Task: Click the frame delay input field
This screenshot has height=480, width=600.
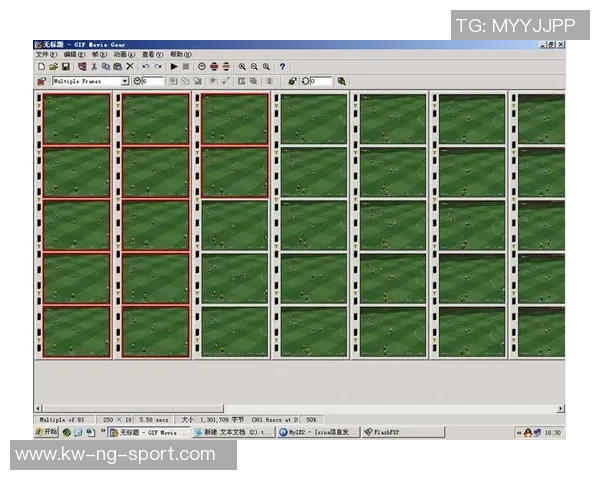Action: click(x=153, y=81)
